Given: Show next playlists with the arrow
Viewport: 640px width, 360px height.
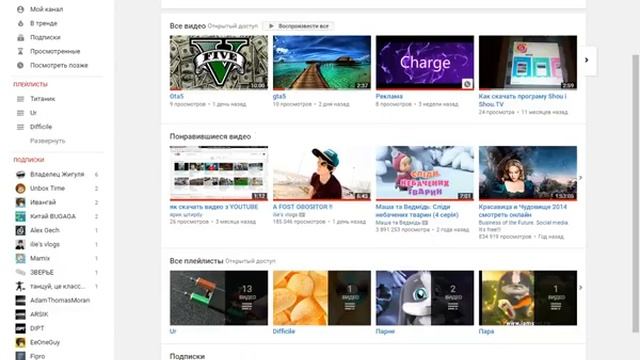Looking at the screenshot, I should [580, 288].
